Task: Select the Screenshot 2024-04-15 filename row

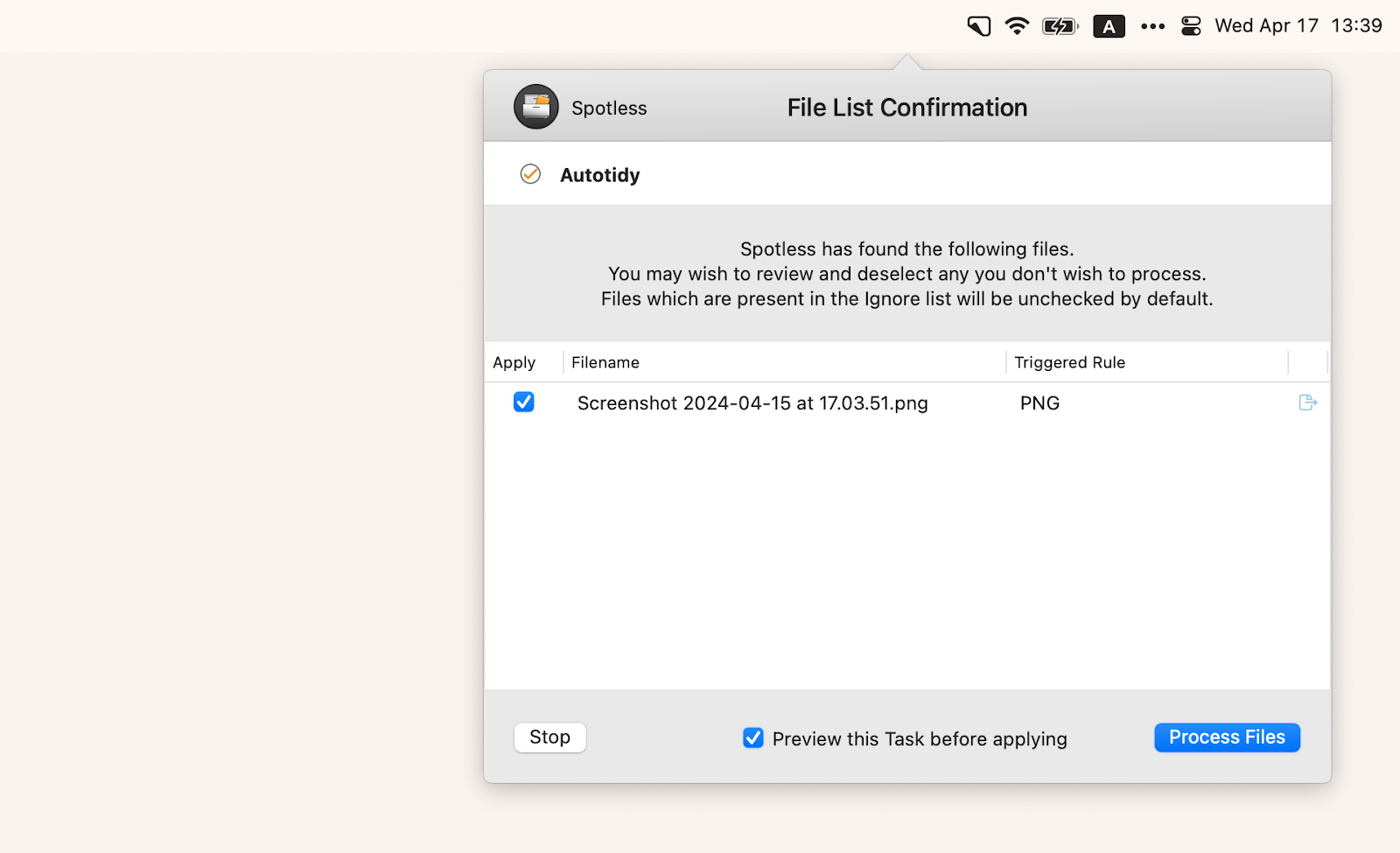Action: click(x=752, y=402)
